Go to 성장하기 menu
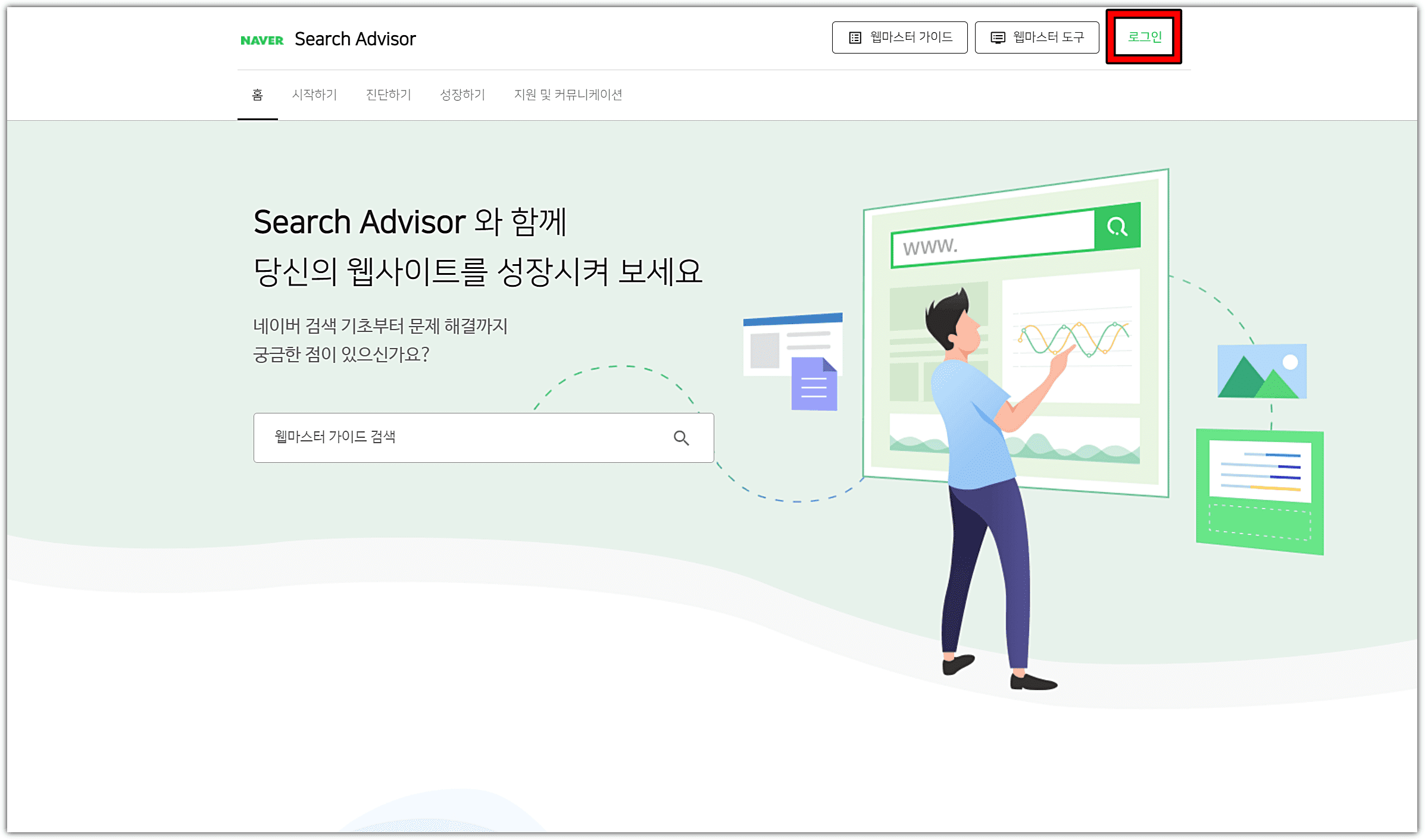1425x840 pixels. 462,95
